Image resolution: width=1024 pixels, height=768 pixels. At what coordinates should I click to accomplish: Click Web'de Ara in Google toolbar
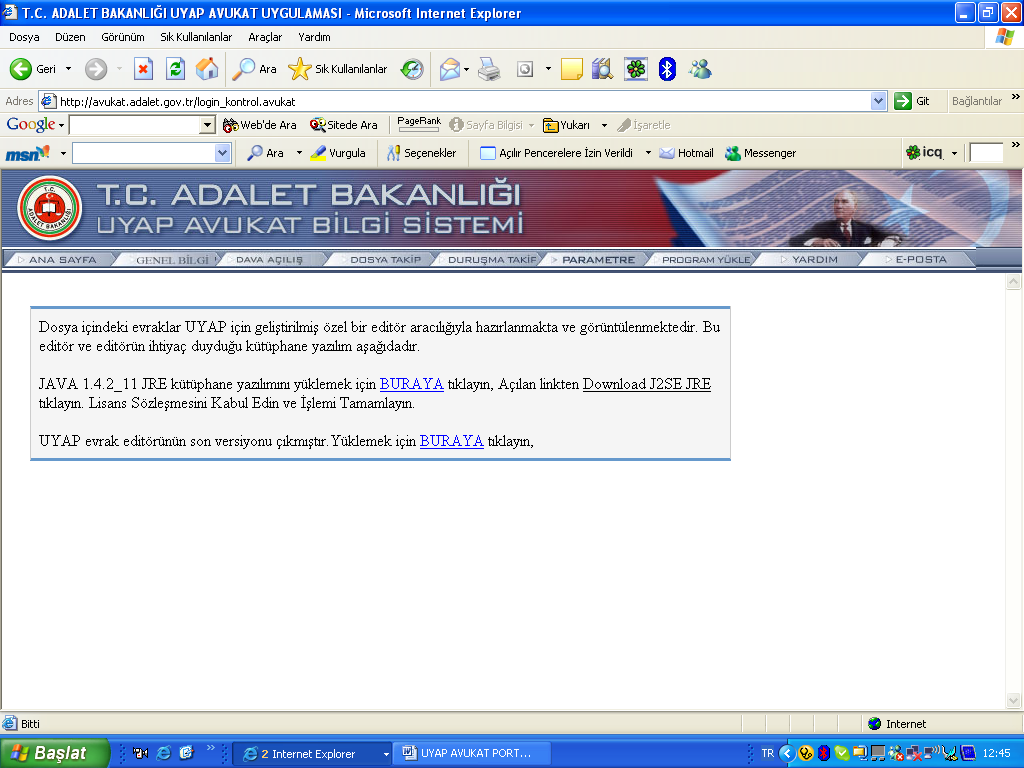[259, 125]
